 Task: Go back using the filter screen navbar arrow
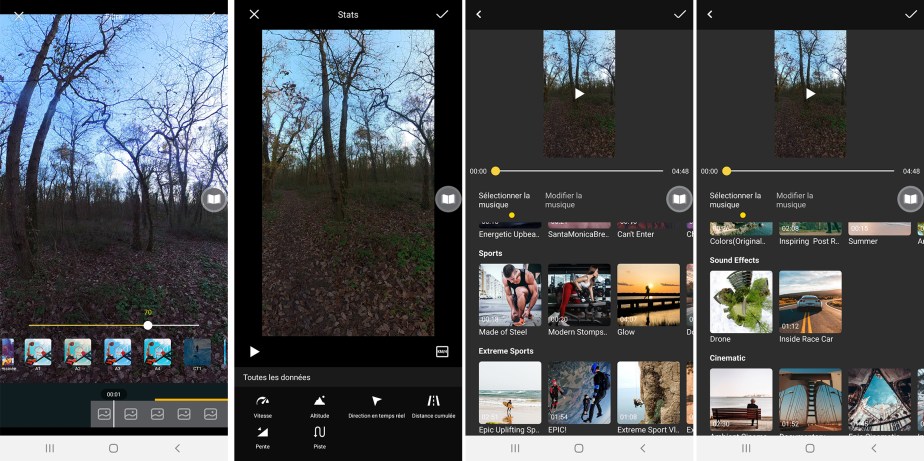tap(177, 448)
